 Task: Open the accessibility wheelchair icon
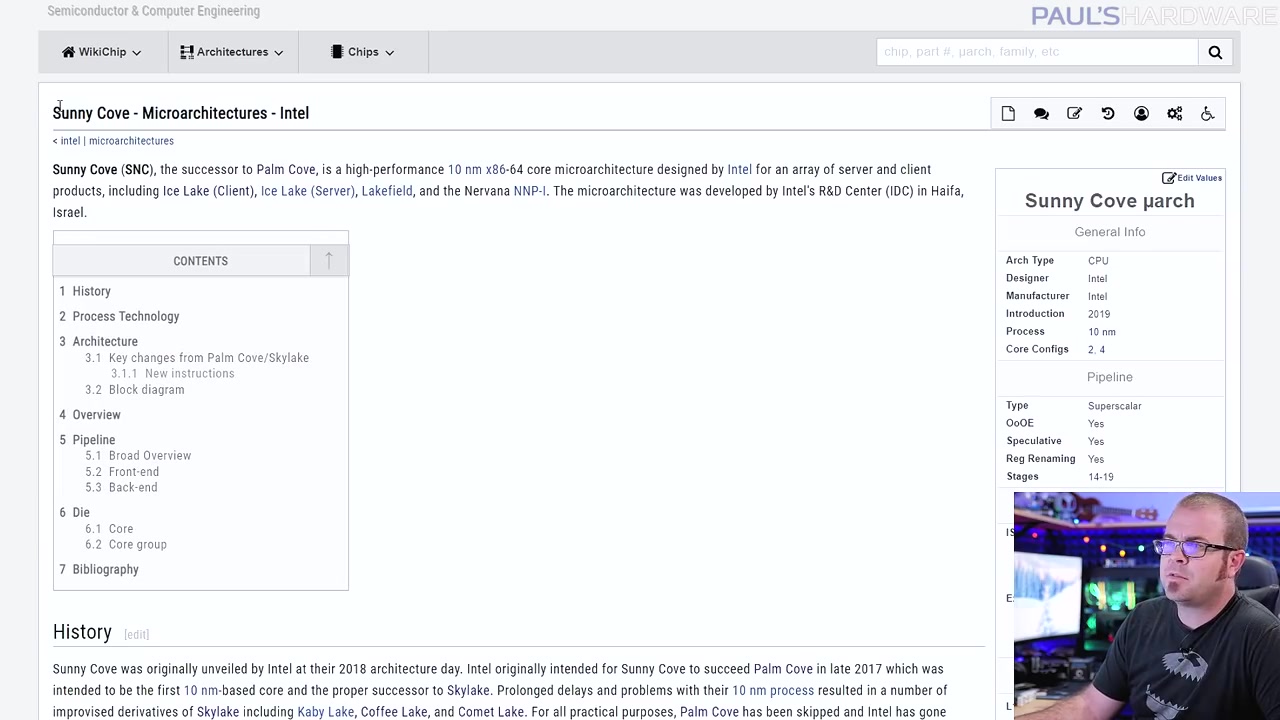[1208, 114]
